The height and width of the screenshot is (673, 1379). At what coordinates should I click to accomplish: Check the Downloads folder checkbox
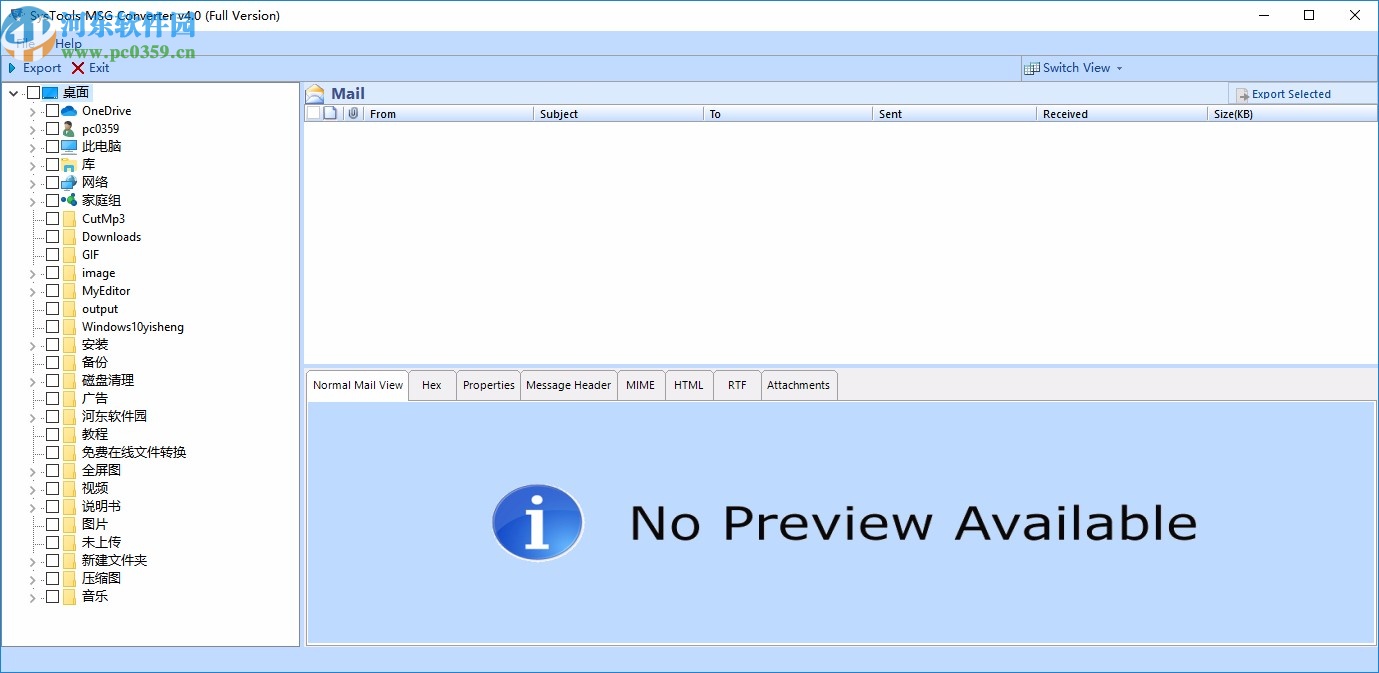52,236
